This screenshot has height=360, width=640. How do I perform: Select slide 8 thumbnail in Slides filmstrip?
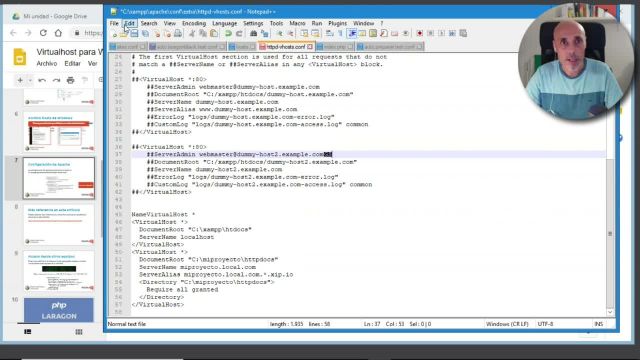click(x=59, y=224)
